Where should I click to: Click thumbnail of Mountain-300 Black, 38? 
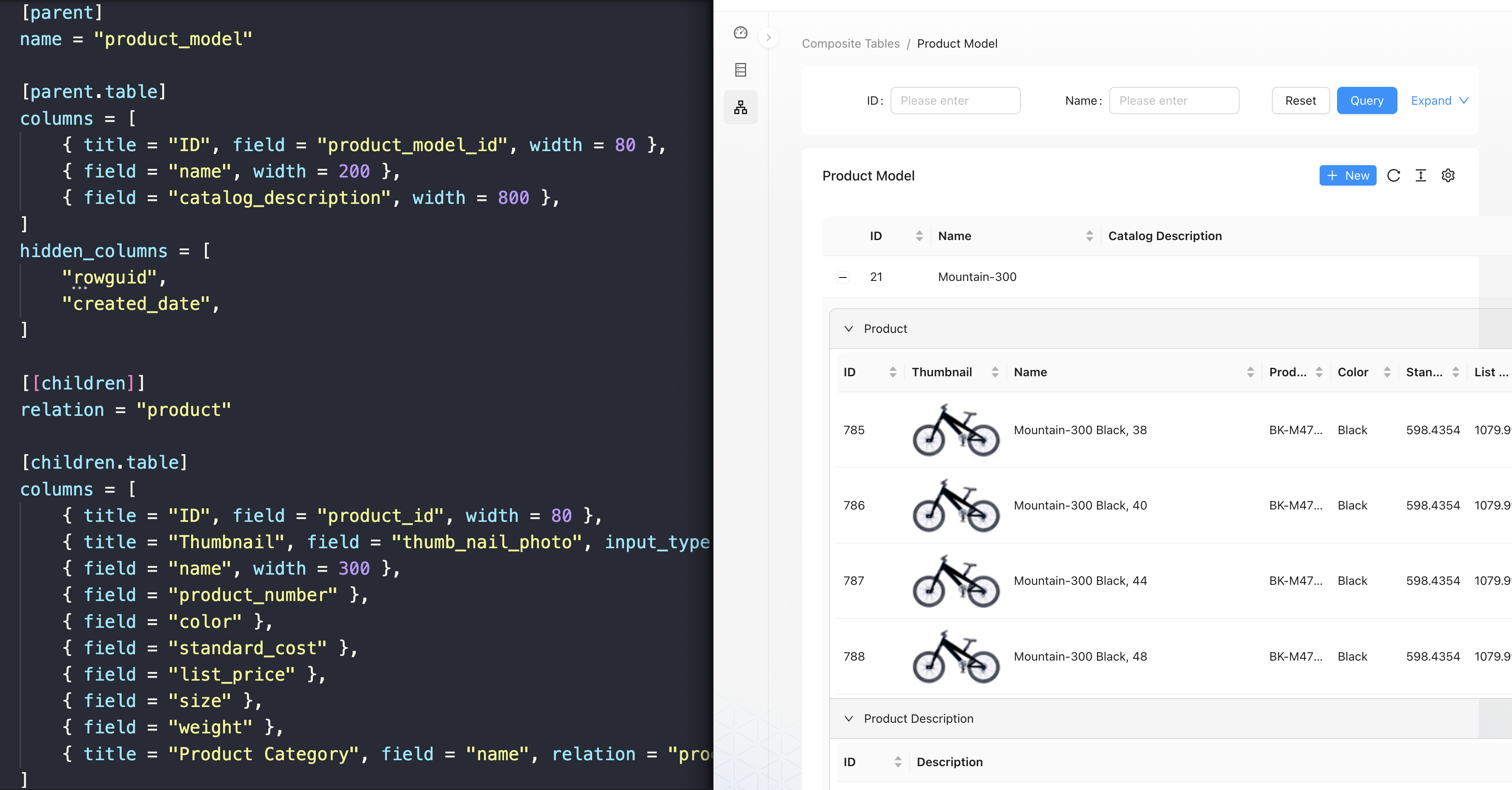[x=956, y=430]
